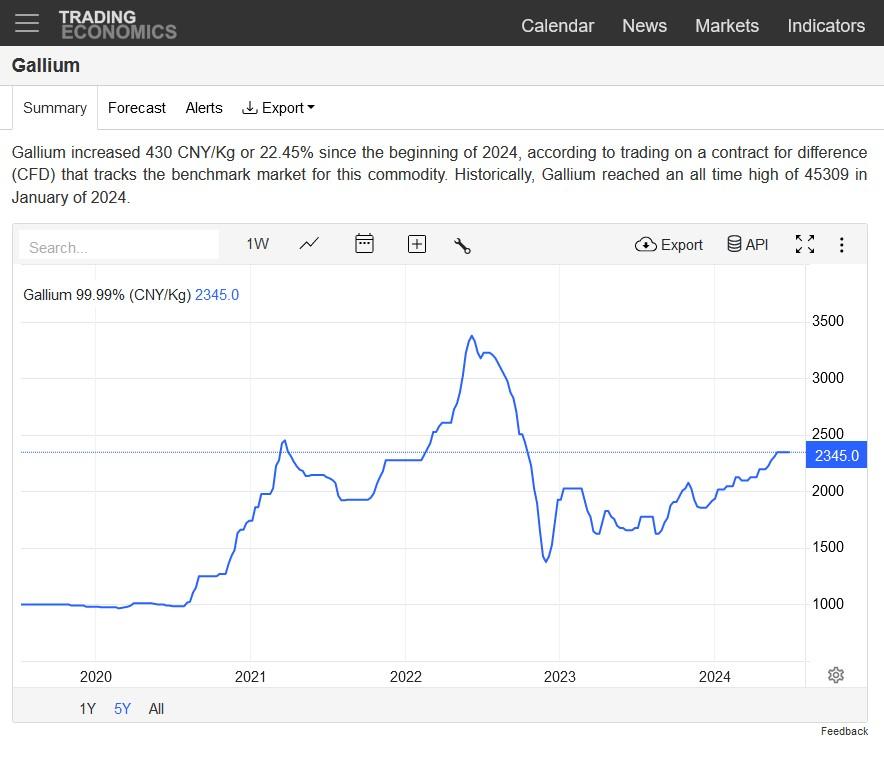Click the chart toolbar cloud Export button
Screen dimensions: 884x757
[669, 244]
